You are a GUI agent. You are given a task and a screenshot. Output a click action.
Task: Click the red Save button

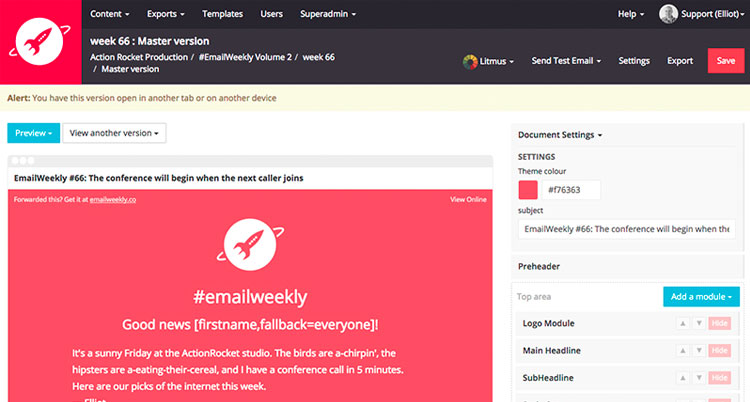click(725, 61)
